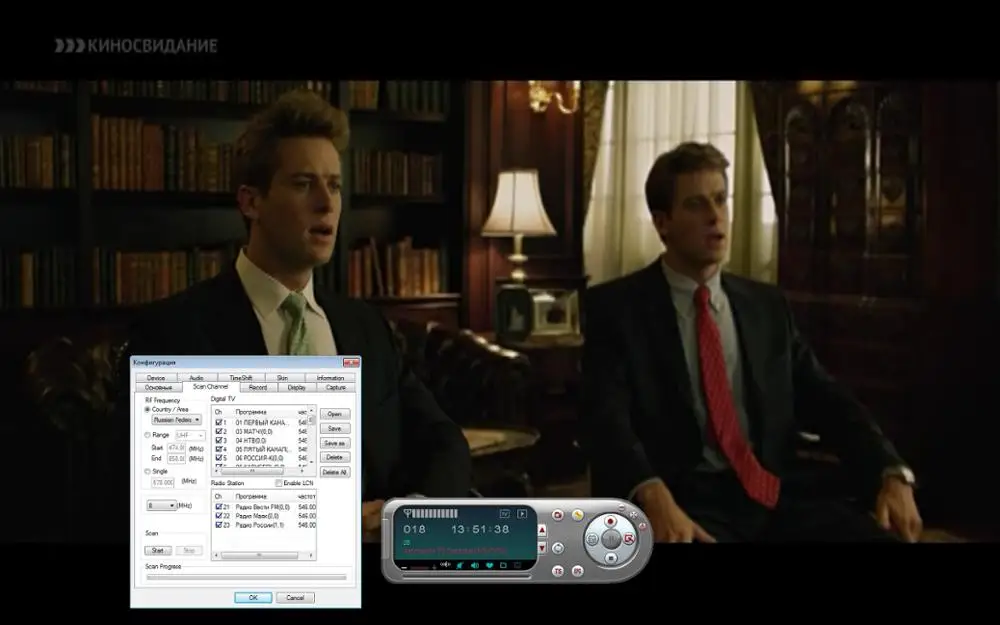This screenshot has width=1000, height=625.
Task: Click the play file icon on display
Action: click(x=522, y=514)
